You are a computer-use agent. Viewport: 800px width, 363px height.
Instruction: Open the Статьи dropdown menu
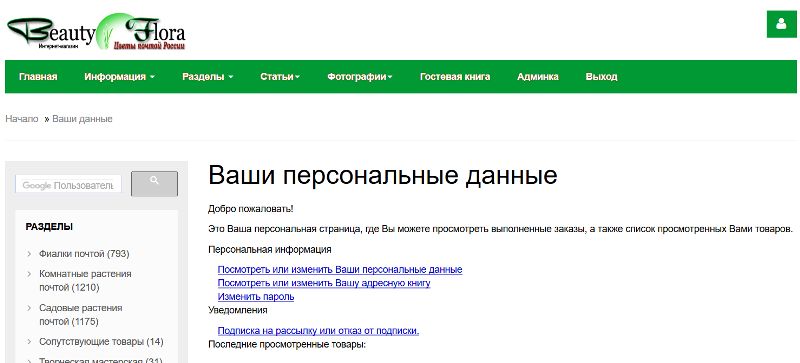coord(280,77)
